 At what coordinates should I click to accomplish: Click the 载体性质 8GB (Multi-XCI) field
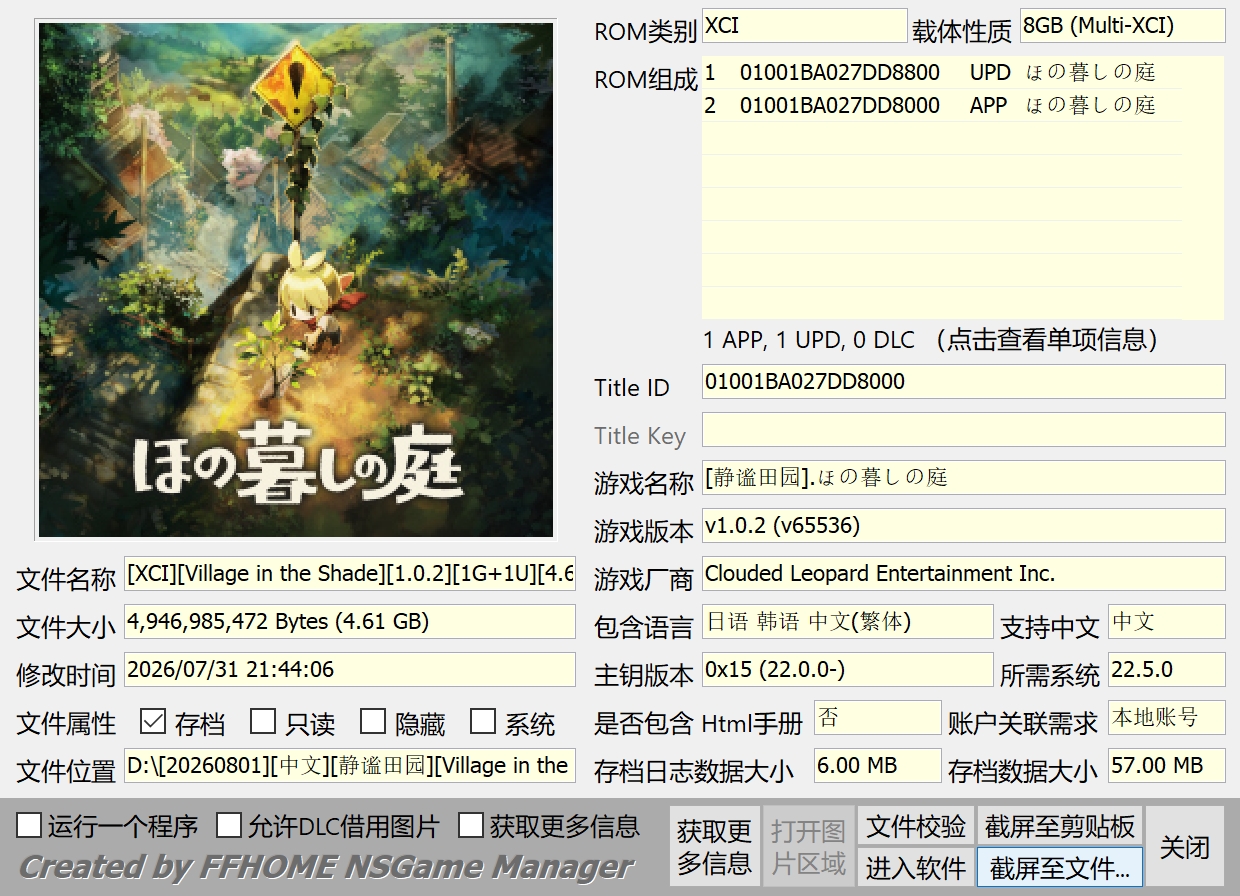1122,26
